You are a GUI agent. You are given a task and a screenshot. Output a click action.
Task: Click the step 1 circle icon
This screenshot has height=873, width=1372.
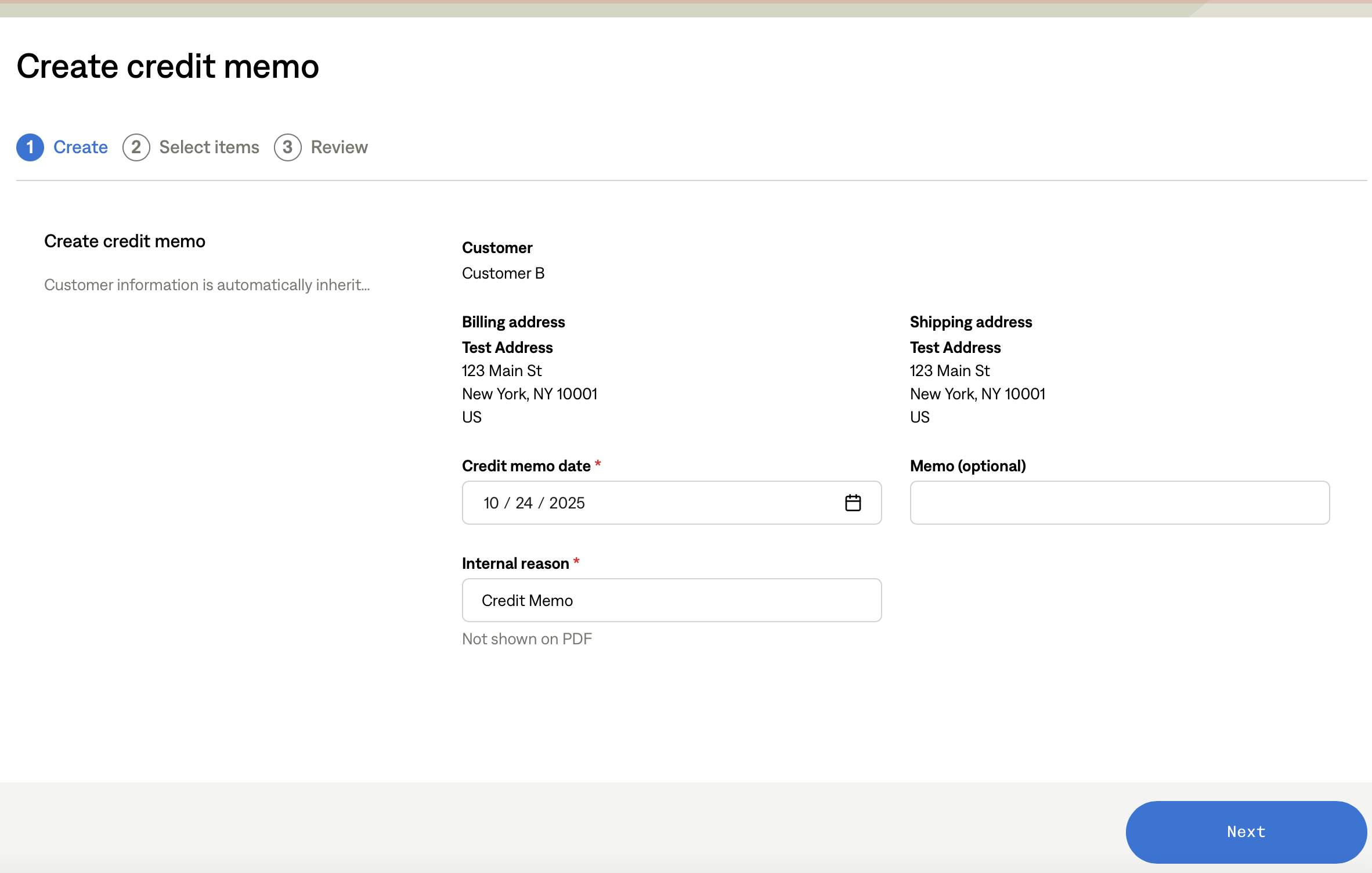pyautogui.click(x=30, y=147)
